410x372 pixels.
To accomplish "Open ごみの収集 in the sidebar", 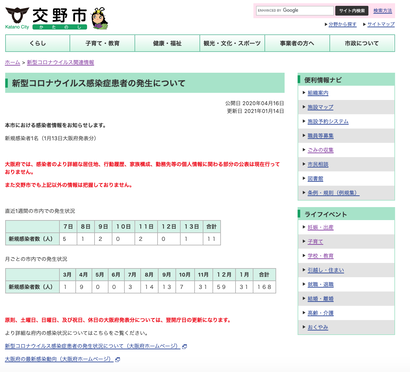I will [x=320, y=150].
